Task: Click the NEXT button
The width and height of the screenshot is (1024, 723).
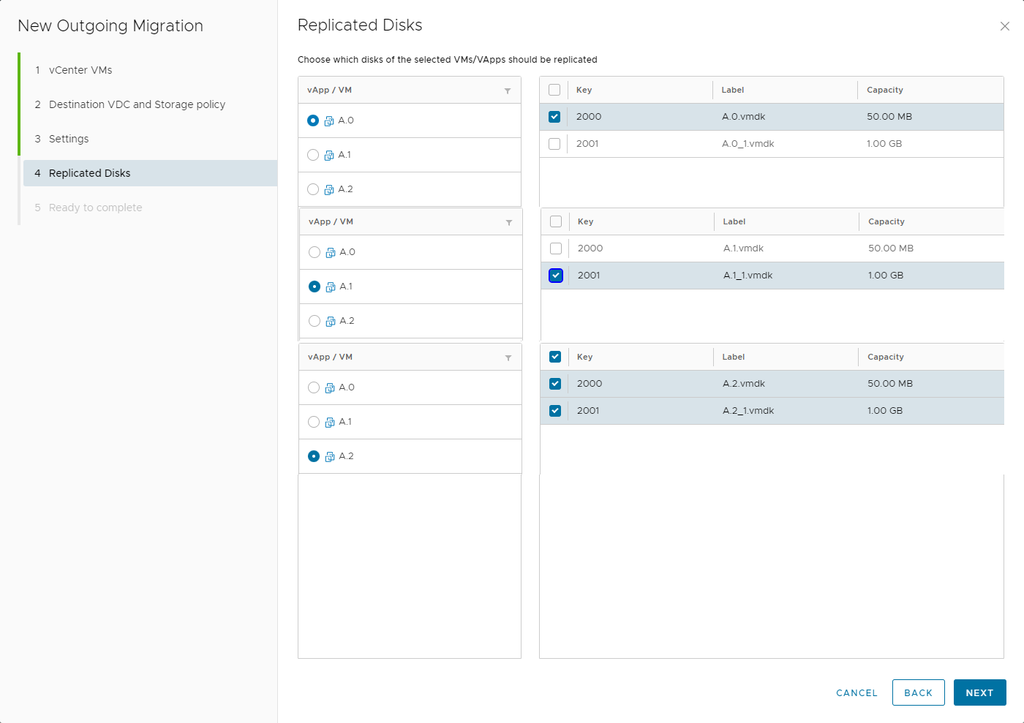Action: pos(979,693)
